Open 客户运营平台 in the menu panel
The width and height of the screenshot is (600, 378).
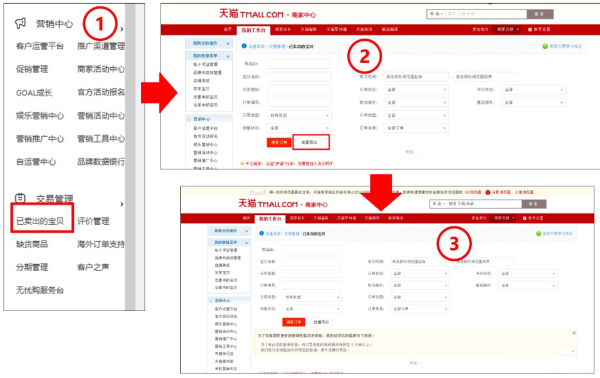coord(40,46)
